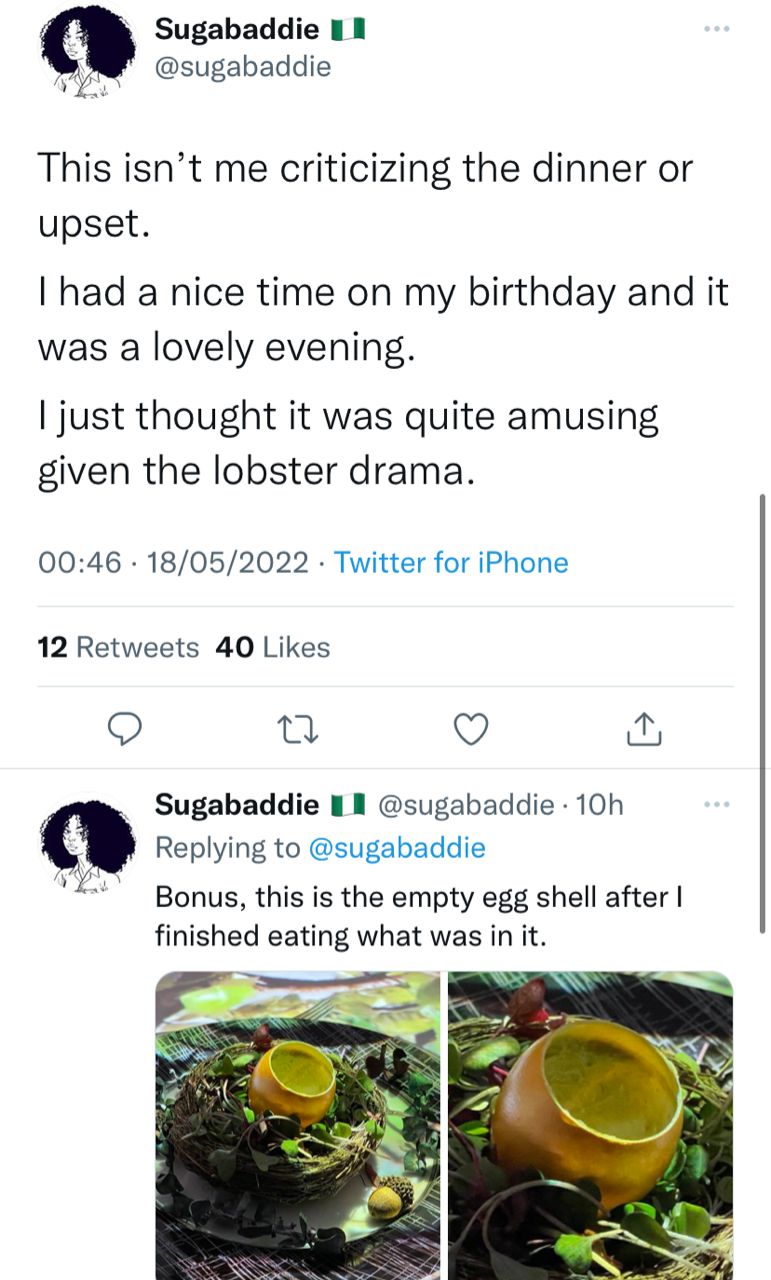The width and height of the screenshot is (771, 1280).
Task: Like the tweet with heart icon
Action: point(471,733)
